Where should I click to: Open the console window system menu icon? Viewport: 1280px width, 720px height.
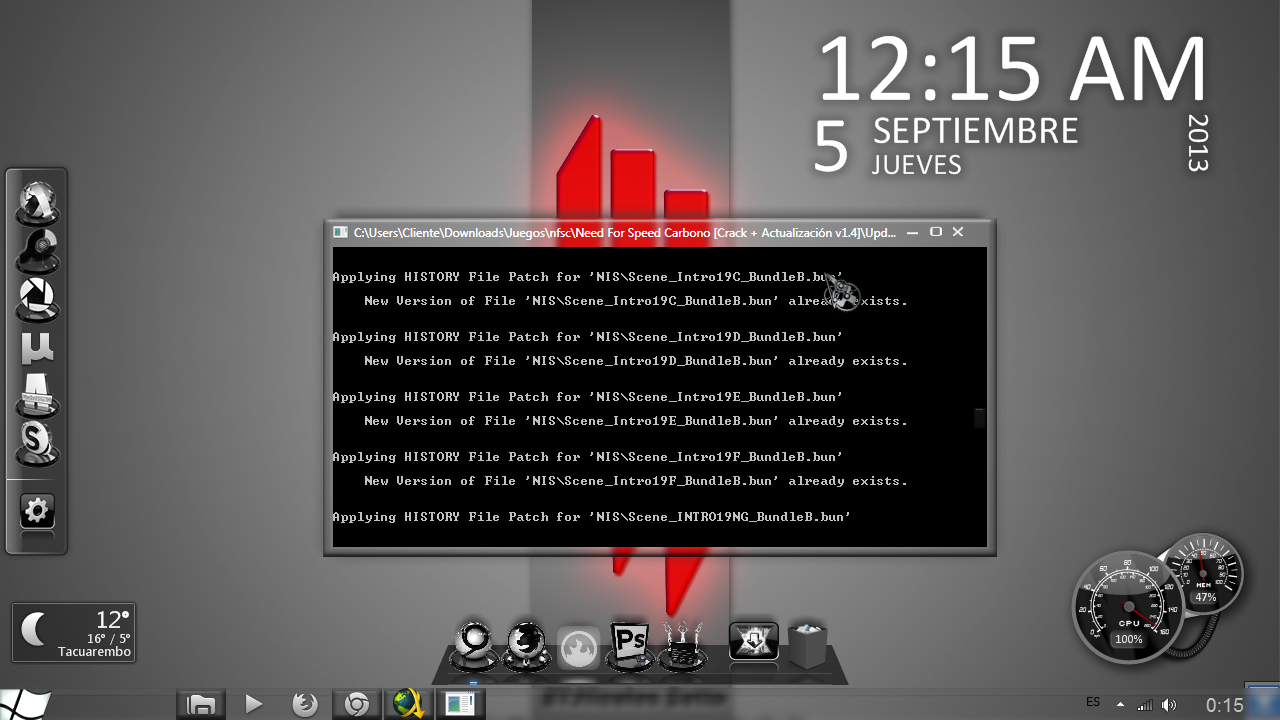pos(341,232)
